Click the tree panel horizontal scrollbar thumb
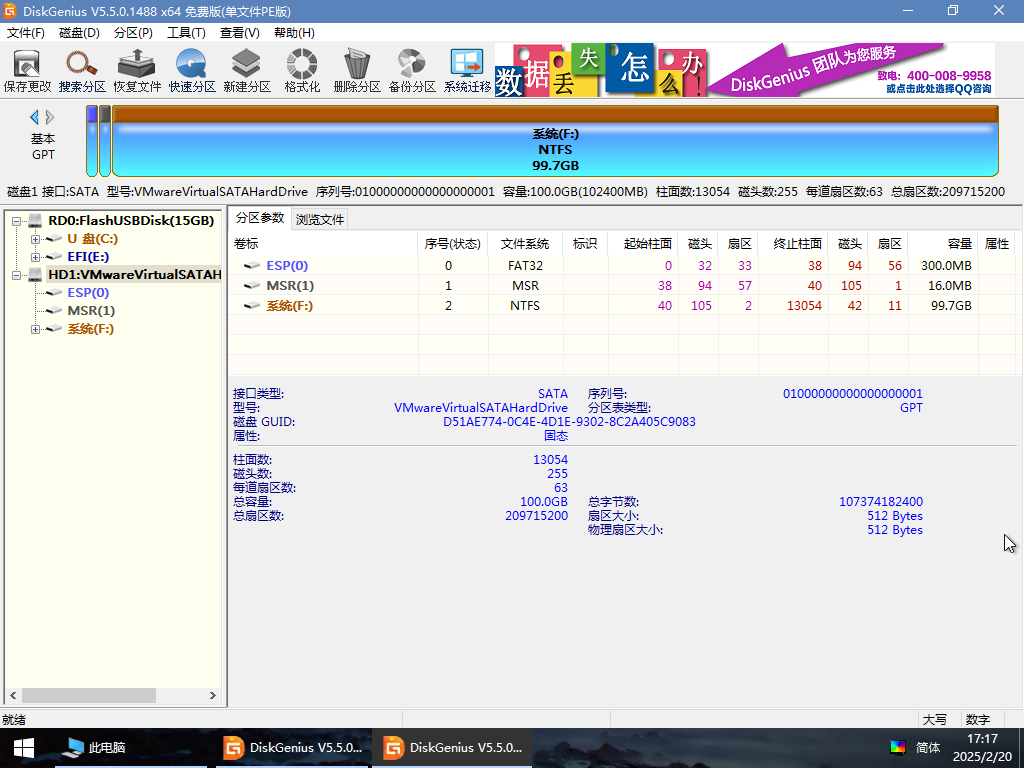The height and width of the screenshot is (768, 1024). (89, 696)
